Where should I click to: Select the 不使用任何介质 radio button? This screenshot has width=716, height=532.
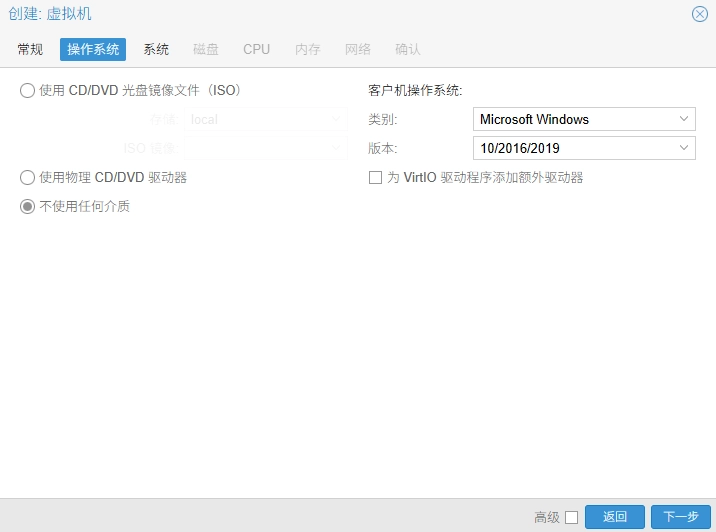point(28,206)
